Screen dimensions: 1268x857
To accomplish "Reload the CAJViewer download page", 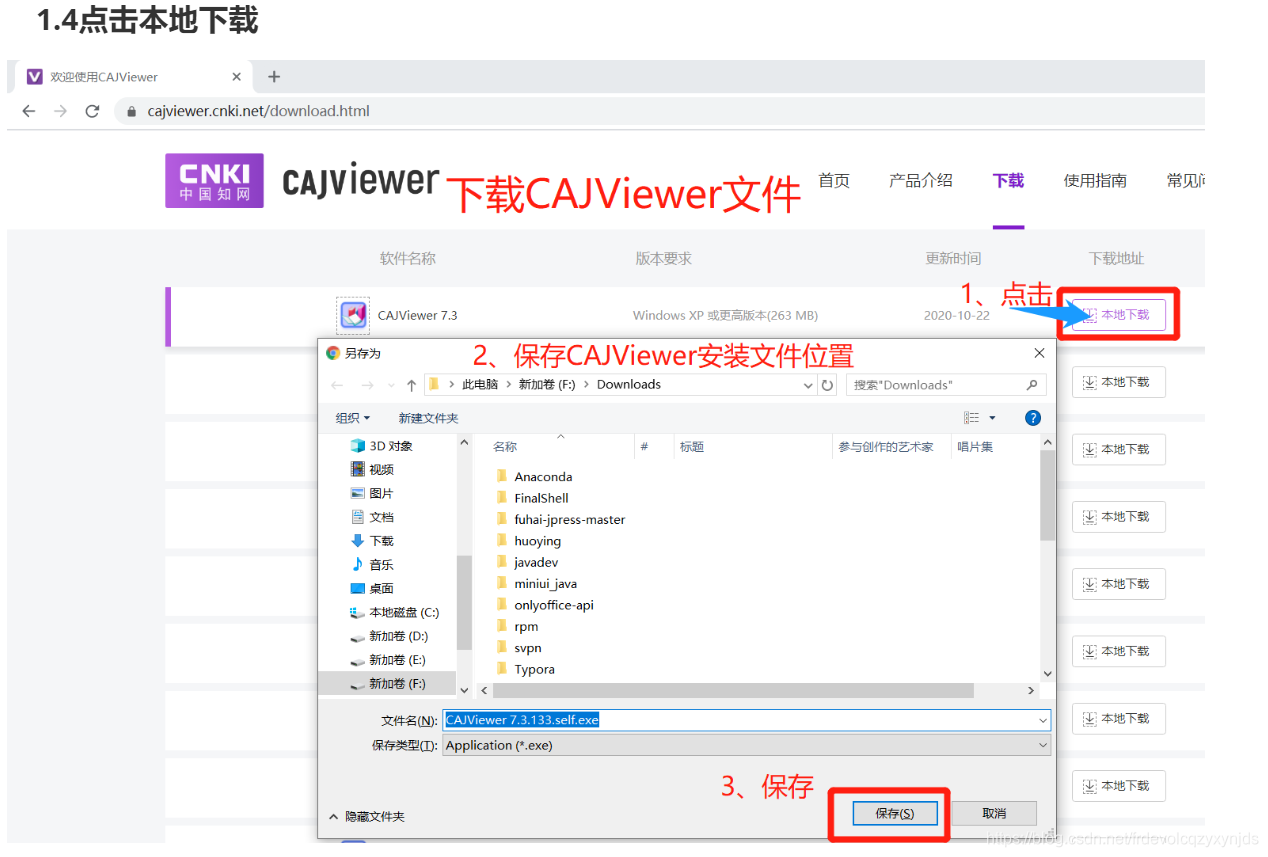I will pyautogui.click(x=92, y=111).
